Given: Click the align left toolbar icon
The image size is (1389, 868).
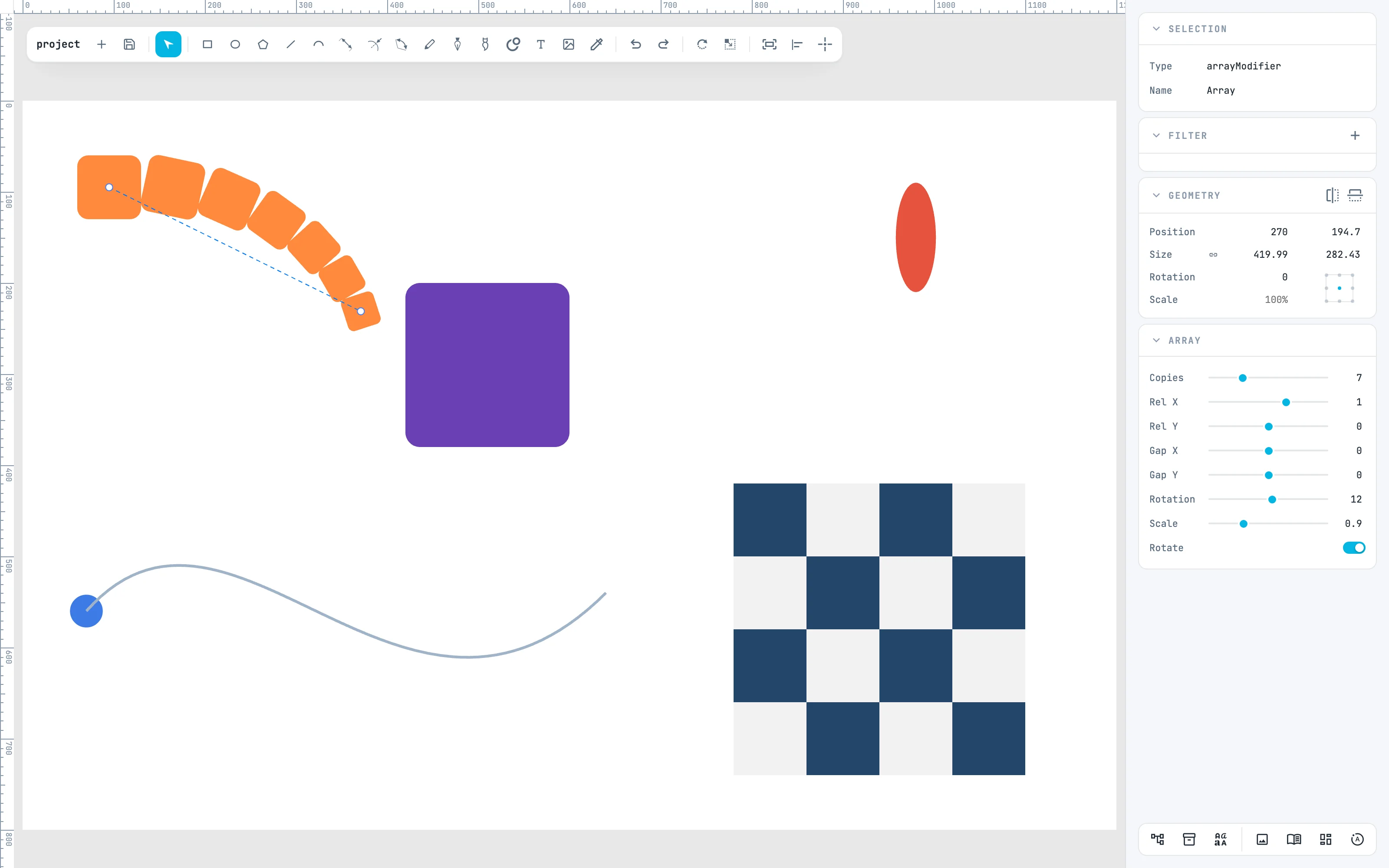Looking at the screenshot, I should [x=797, y=44].
